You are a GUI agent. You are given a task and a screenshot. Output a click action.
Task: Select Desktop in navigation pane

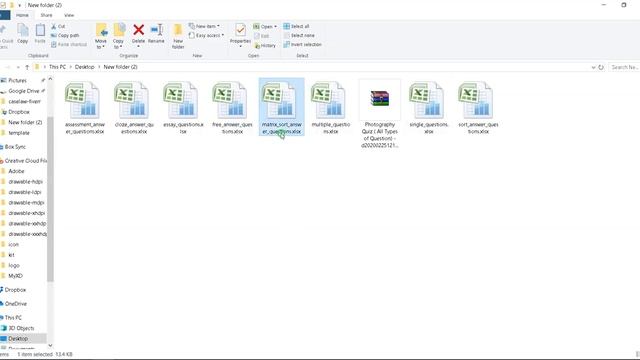click(x=23, y=338)
